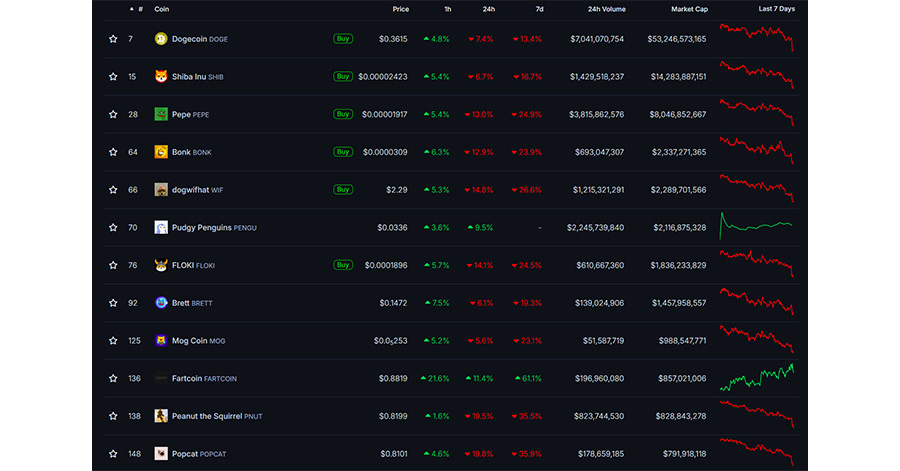Click the Popcat coin logo
This screenshot has width=900, height=471.
(161, 454)
